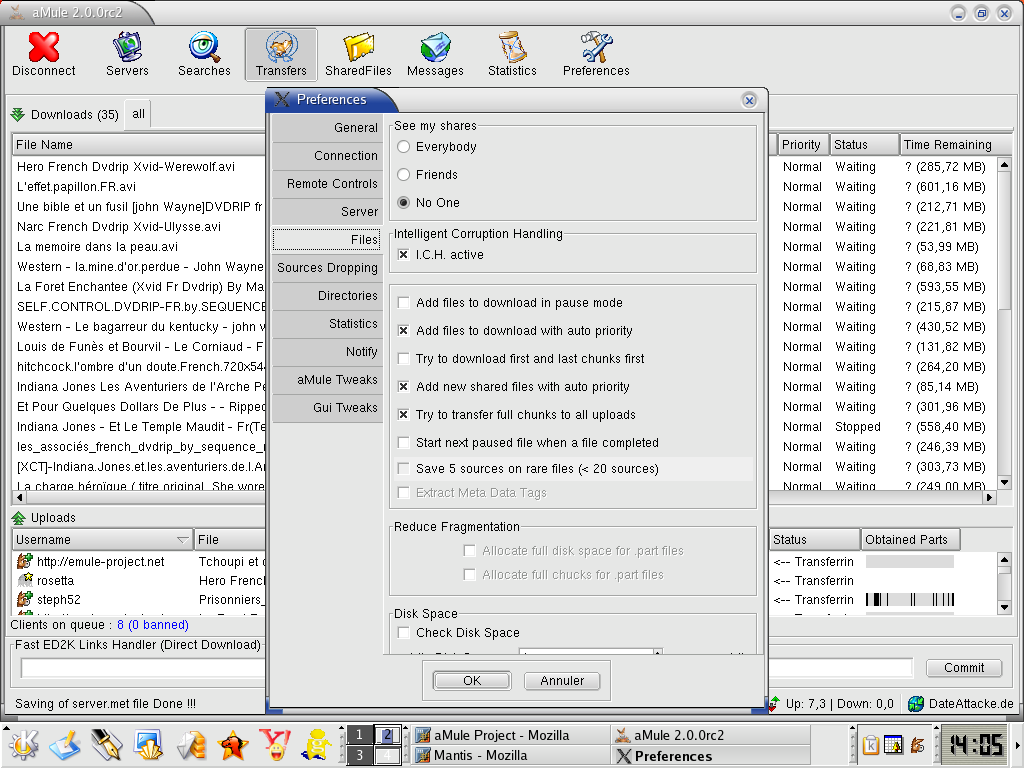Disable the I.C.H. active checkbox

coord(404,255)
